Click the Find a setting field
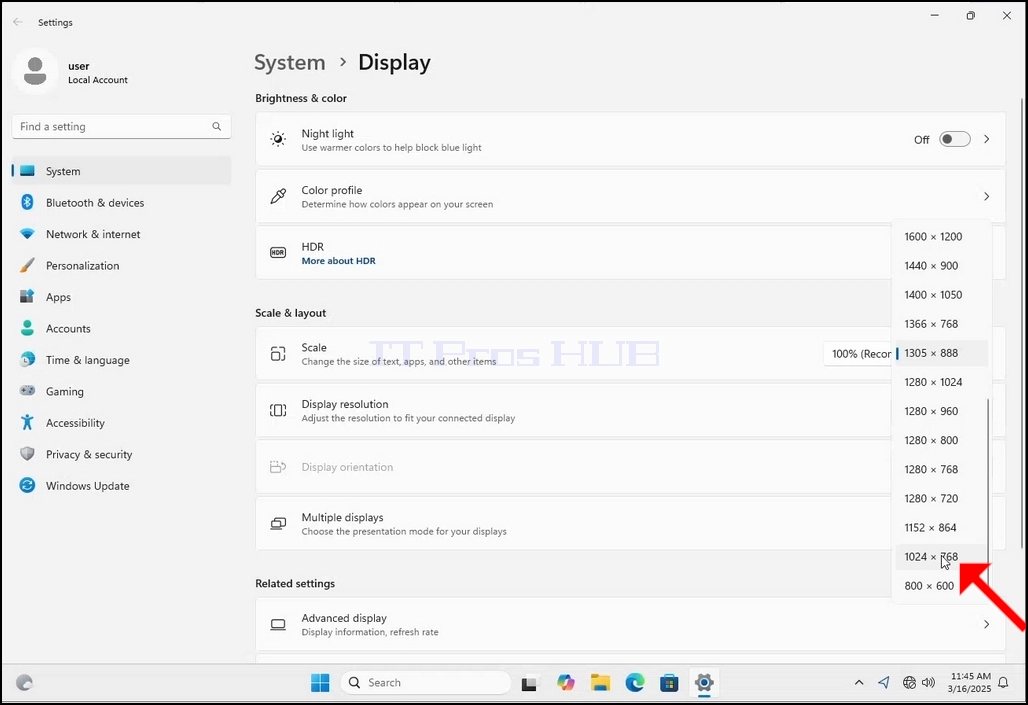This screenshot has height=705, width=1028. tap(121, 127)
